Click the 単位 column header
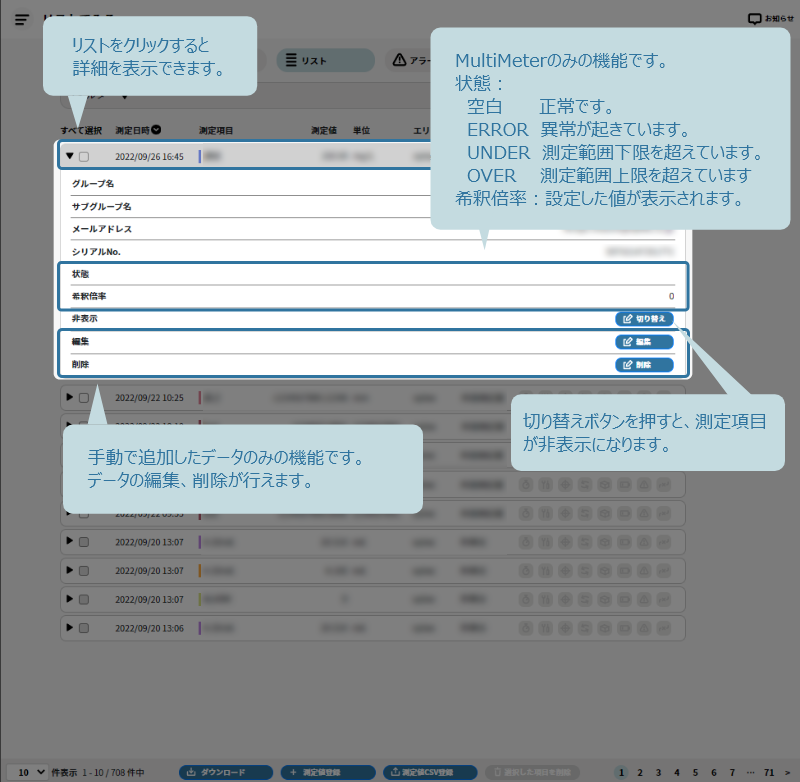Screen dimensions: 800x782 [362, 131]
